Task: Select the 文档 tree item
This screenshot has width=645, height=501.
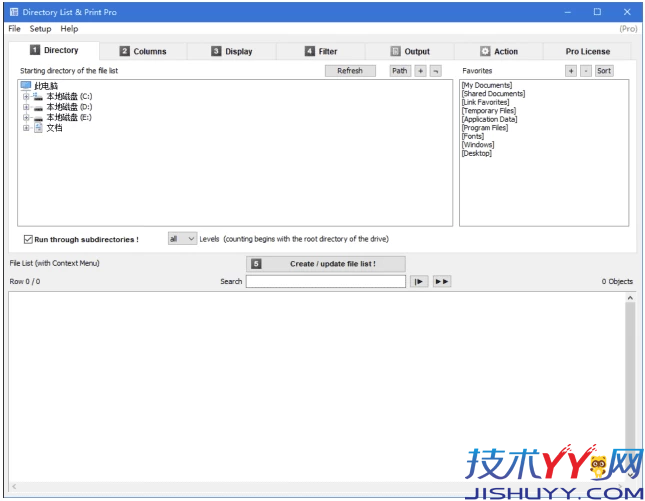Action: coord(54,128)
